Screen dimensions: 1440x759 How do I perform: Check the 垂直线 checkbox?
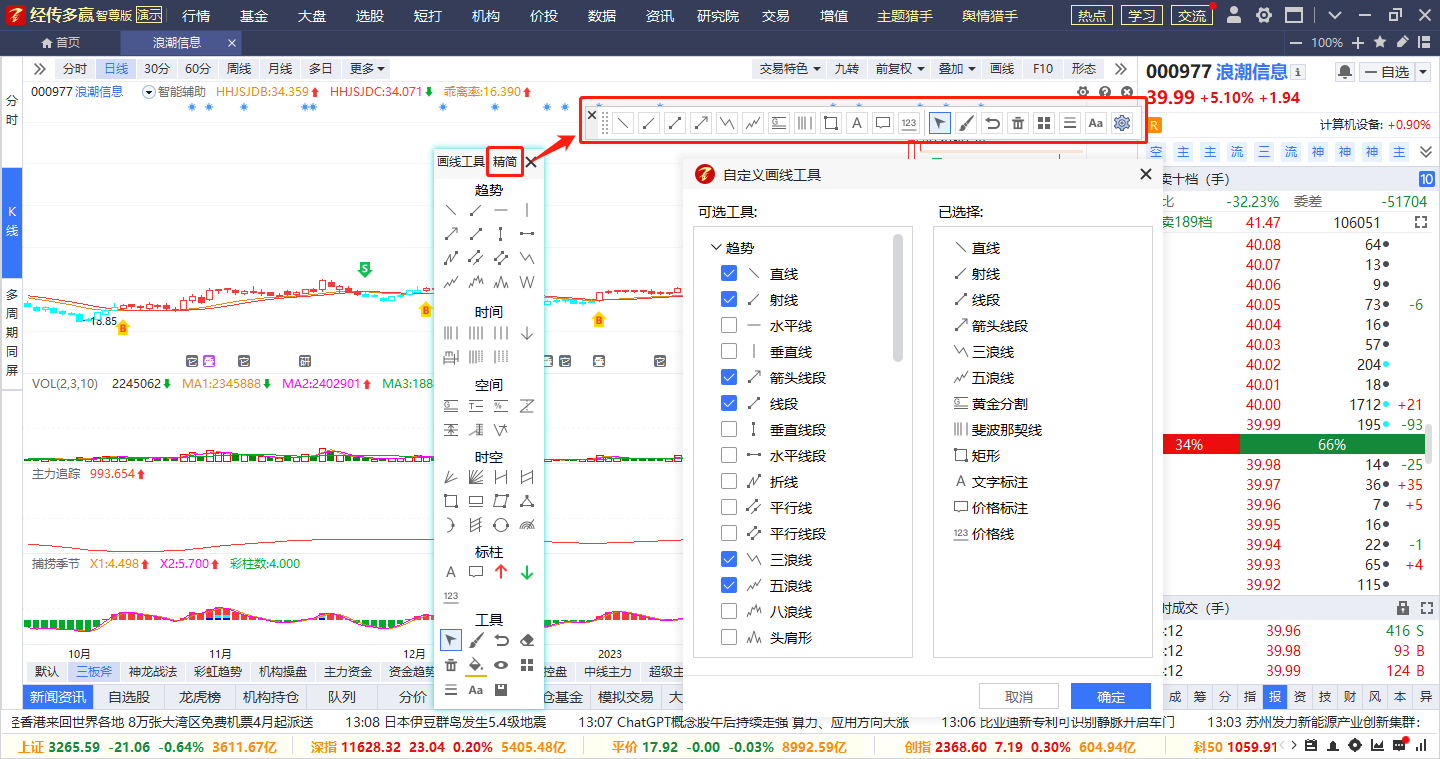pos(729,351)
